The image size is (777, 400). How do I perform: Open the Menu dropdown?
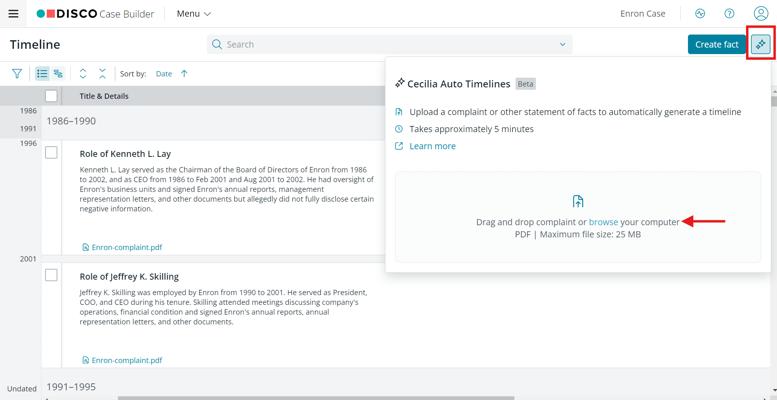pos(194,14)
